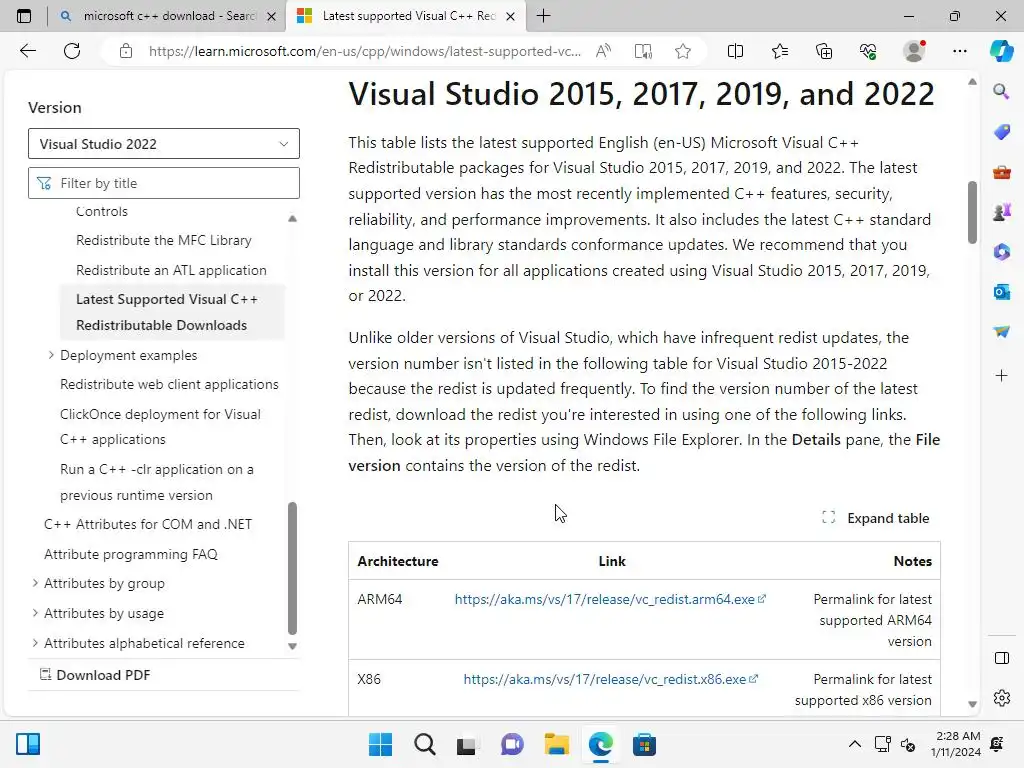Expand Attributes alphabetical reference node
This screenshot has height=768, width=1024.
coord(36,643)
